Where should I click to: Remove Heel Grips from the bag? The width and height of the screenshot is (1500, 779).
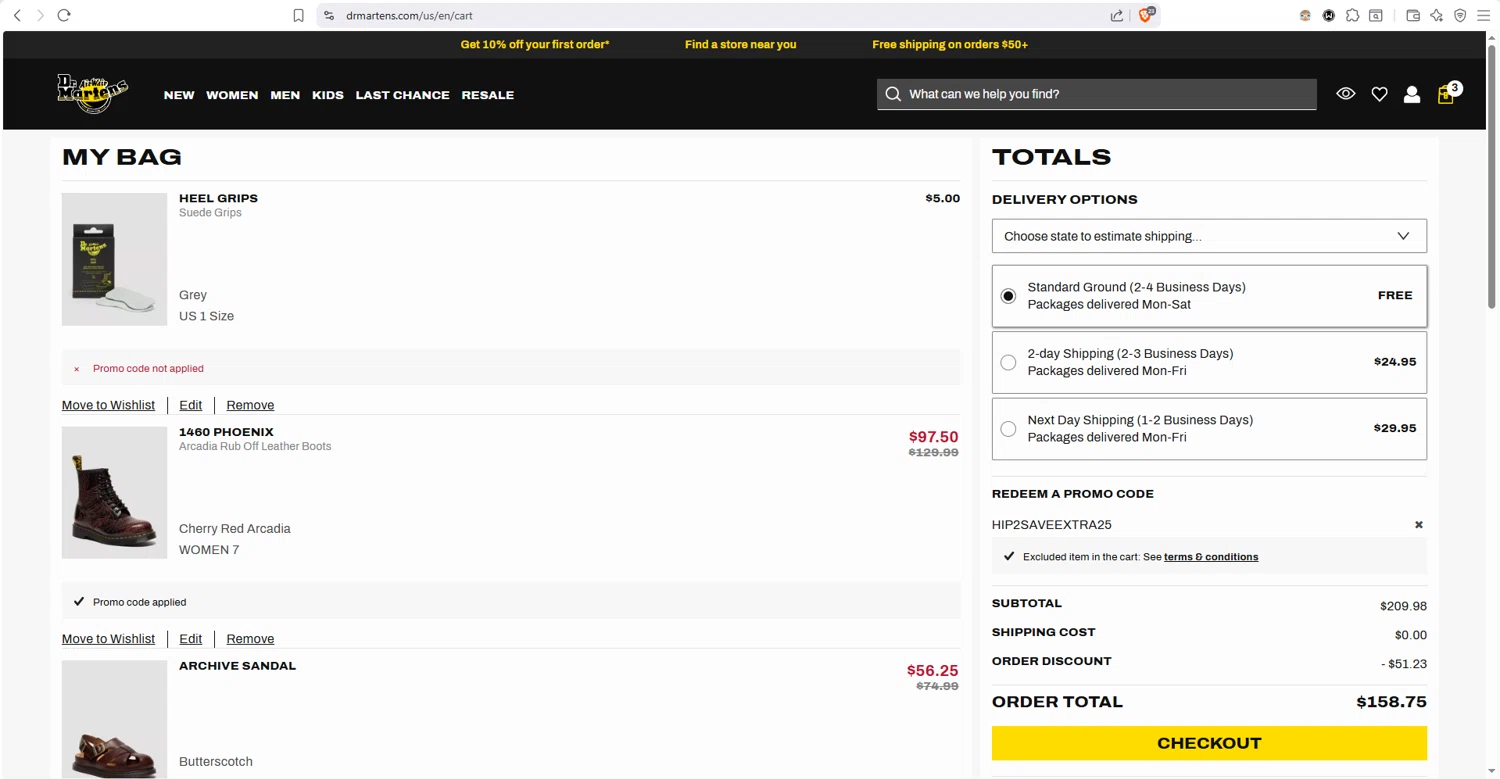[x=250, y=405]
